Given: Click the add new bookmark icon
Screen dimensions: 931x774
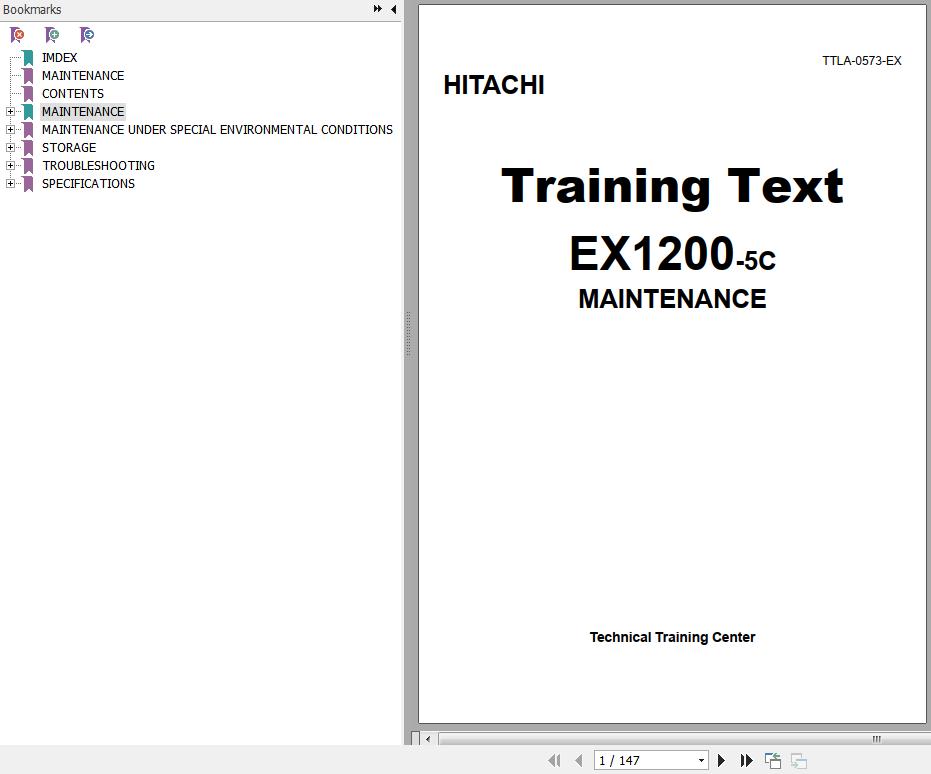Looking at the screenshot, I should 52,36.
